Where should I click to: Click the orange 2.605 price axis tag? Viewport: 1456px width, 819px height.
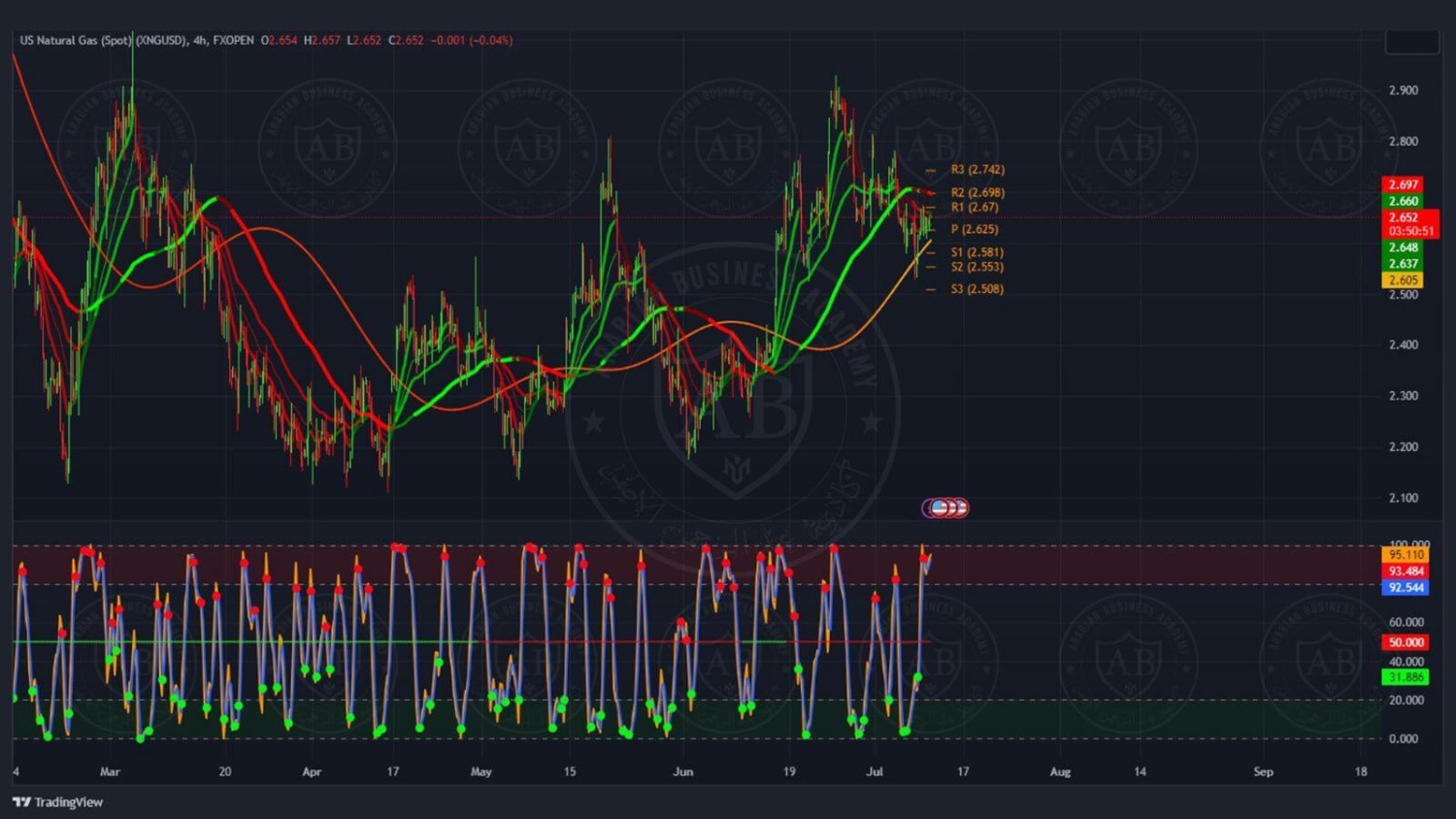coord(1403,280)
